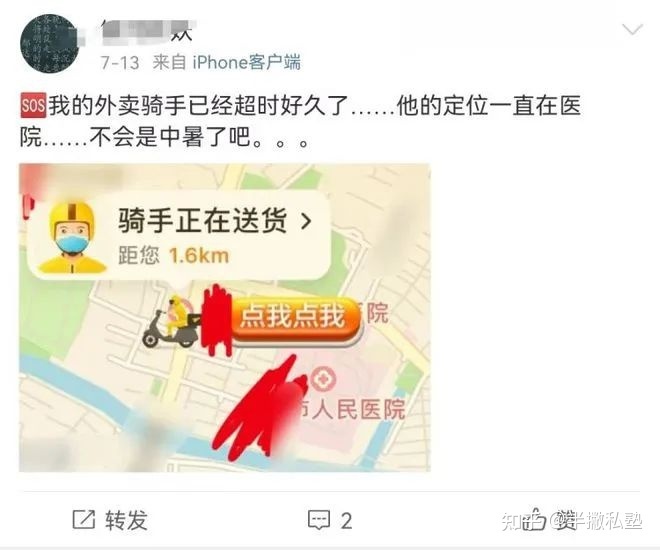Screen dimensions: 660x550
Task: Click the 骑手正在送货 status text
Action: pos(203,221)
